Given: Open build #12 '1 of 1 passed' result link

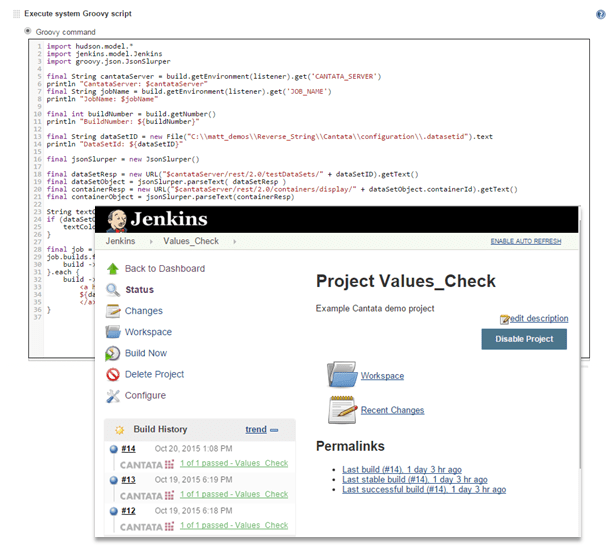Looking at the screenshot, I should point(234,525).
